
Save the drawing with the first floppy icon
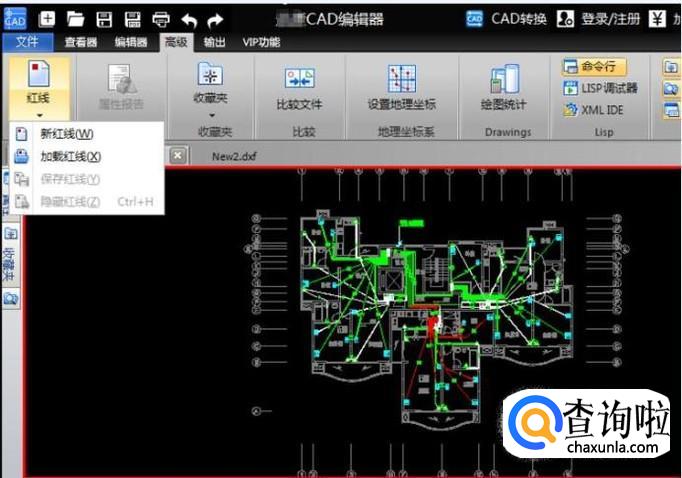(x=104, y=20)
